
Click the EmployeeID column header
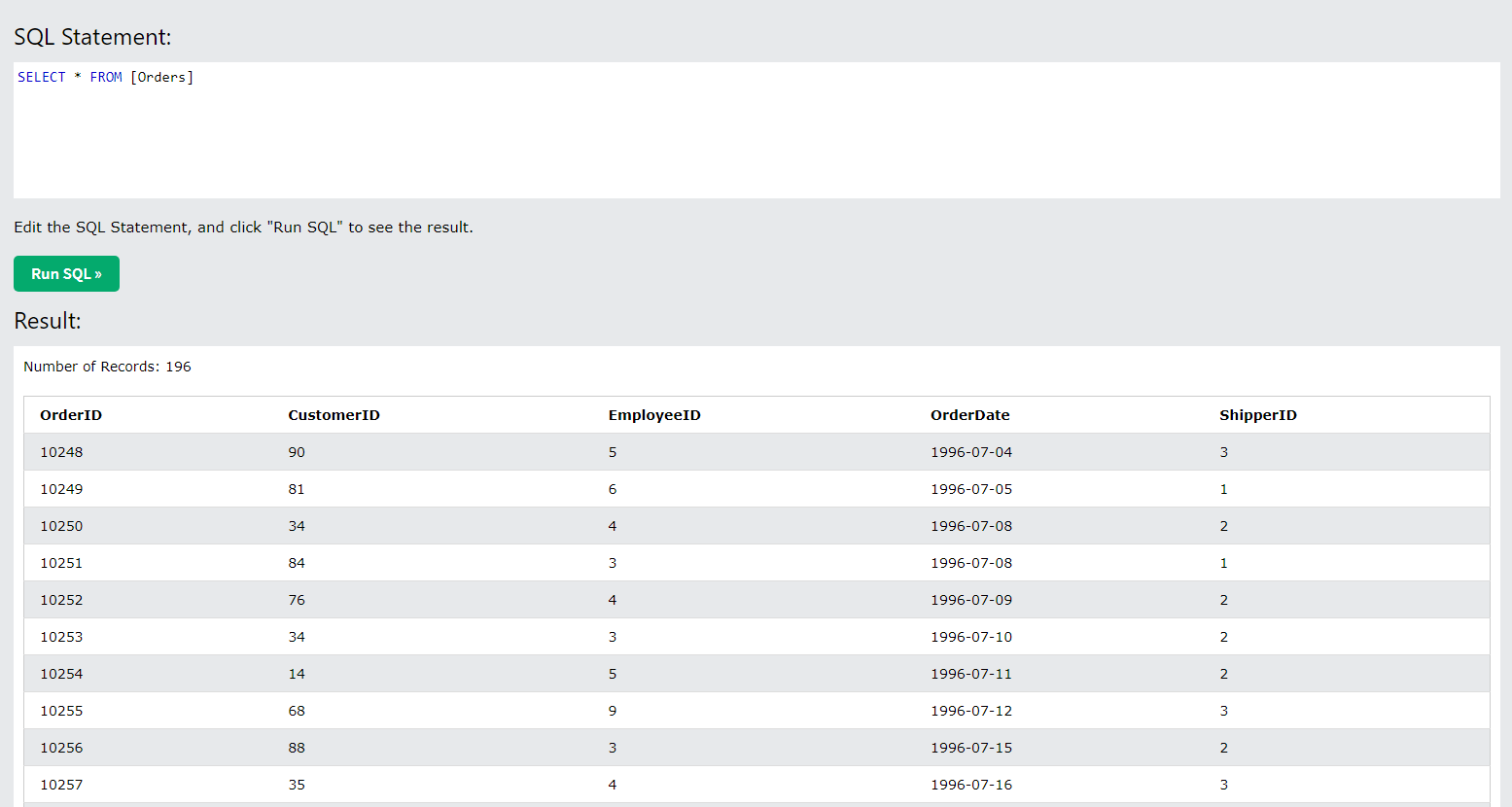click(654, 415)
